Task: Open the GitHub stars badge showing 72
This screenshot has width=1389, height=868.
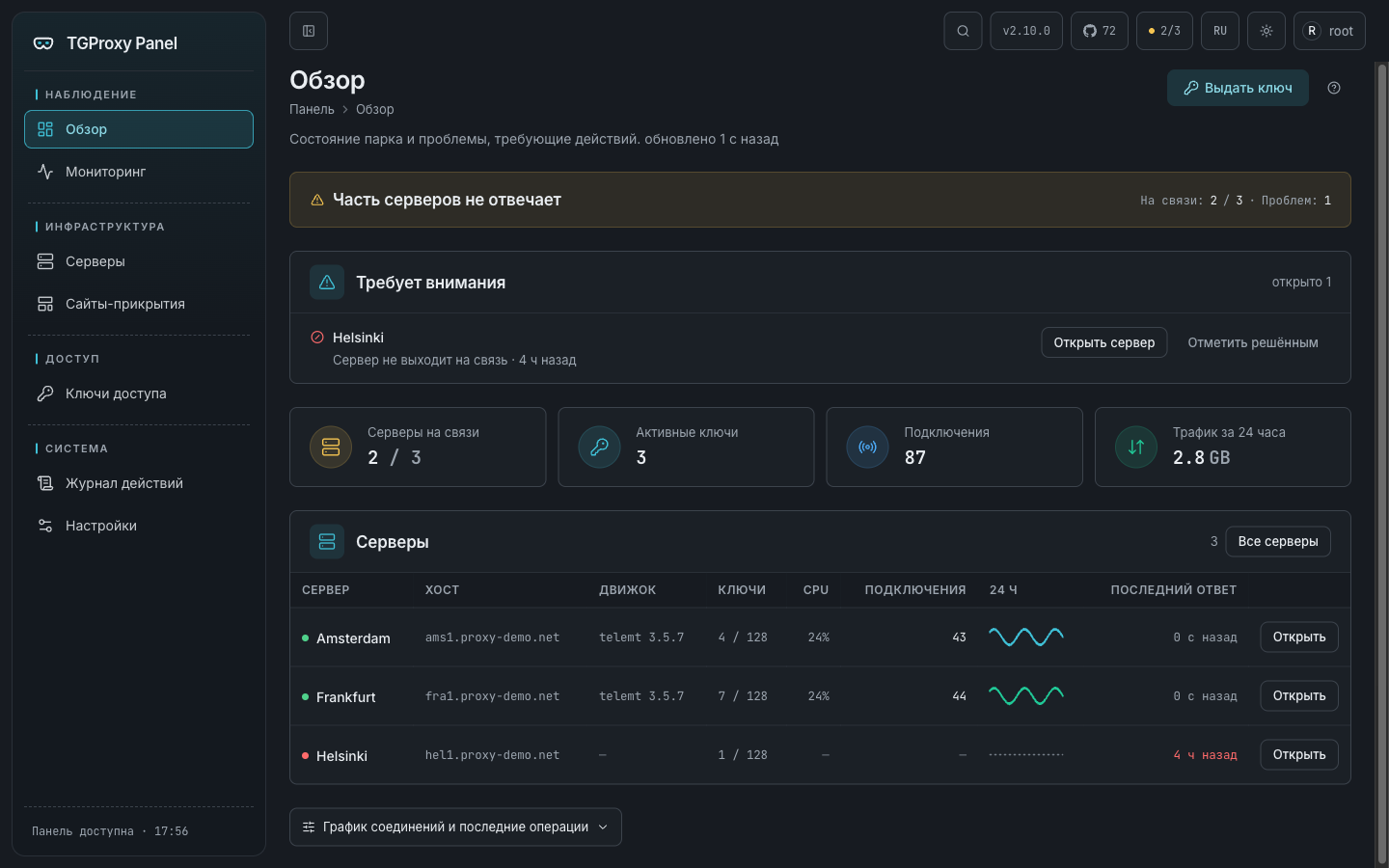Action: [x=1100, y=31]
